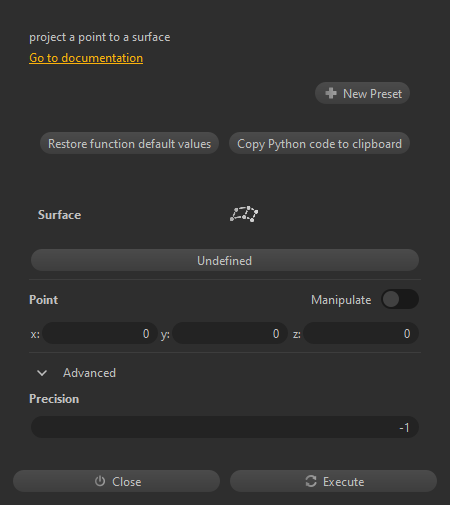Click the Advanced section label
Screen dimensions: 450x505
click(x=89, y=373)
